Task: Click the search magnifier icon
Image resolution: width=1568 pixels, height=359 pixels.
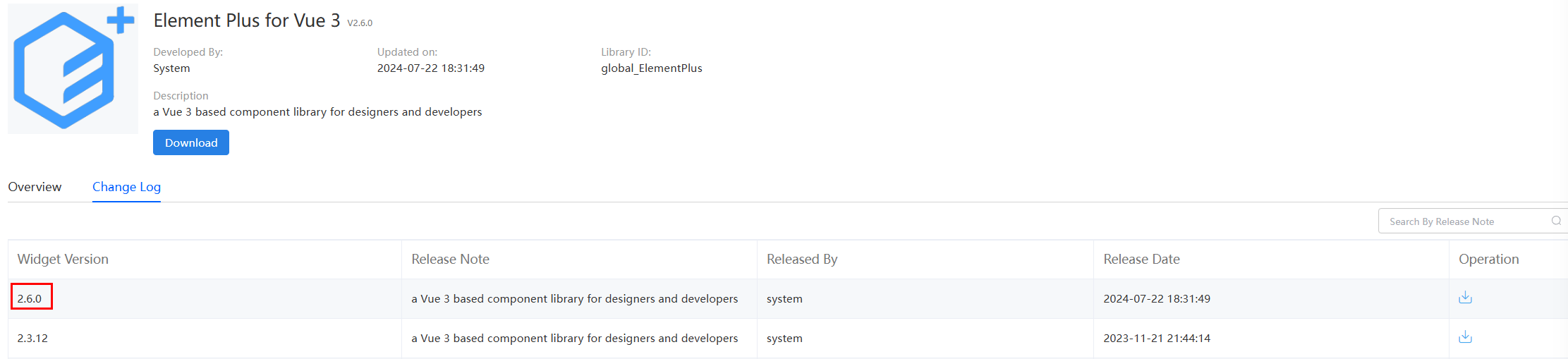Action: click(1556, 221)
